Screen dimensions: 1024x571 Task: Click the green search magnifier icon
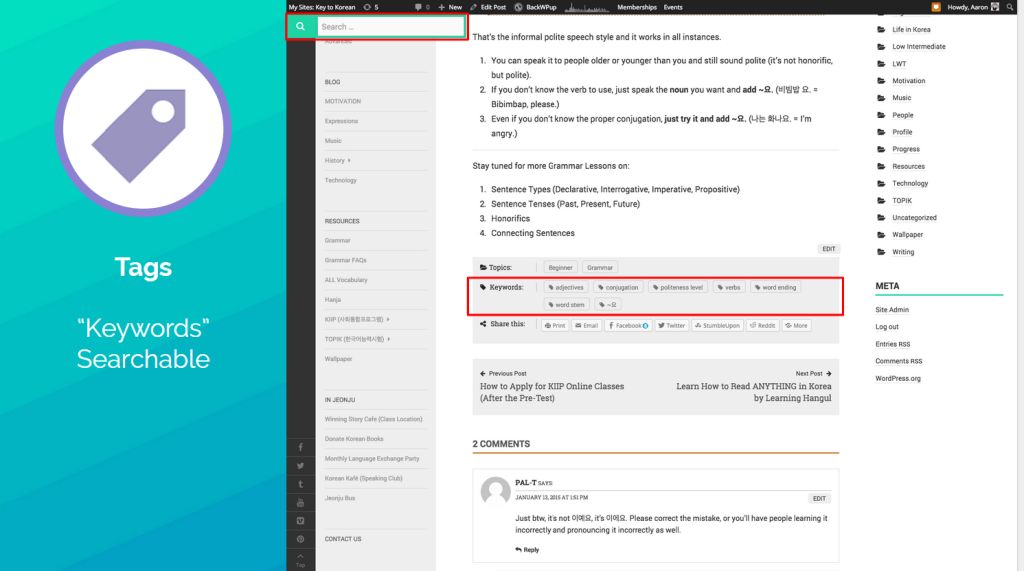pos(300,27)
